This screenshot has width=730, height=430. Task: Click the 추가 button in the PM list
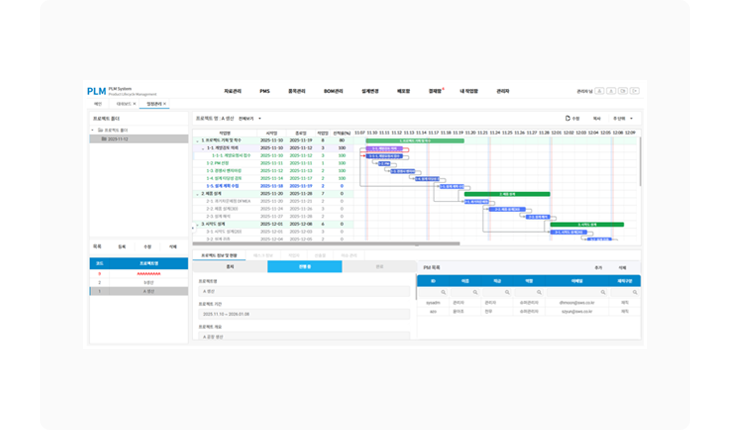(598, 268)
